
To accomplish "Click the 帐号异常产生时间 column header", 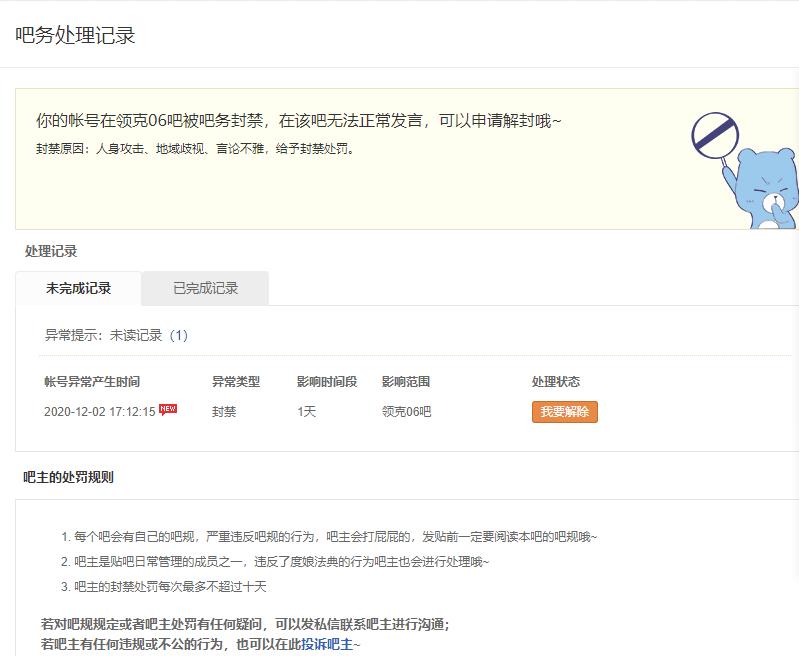I will pyautogui.click(x=92, y=382).
